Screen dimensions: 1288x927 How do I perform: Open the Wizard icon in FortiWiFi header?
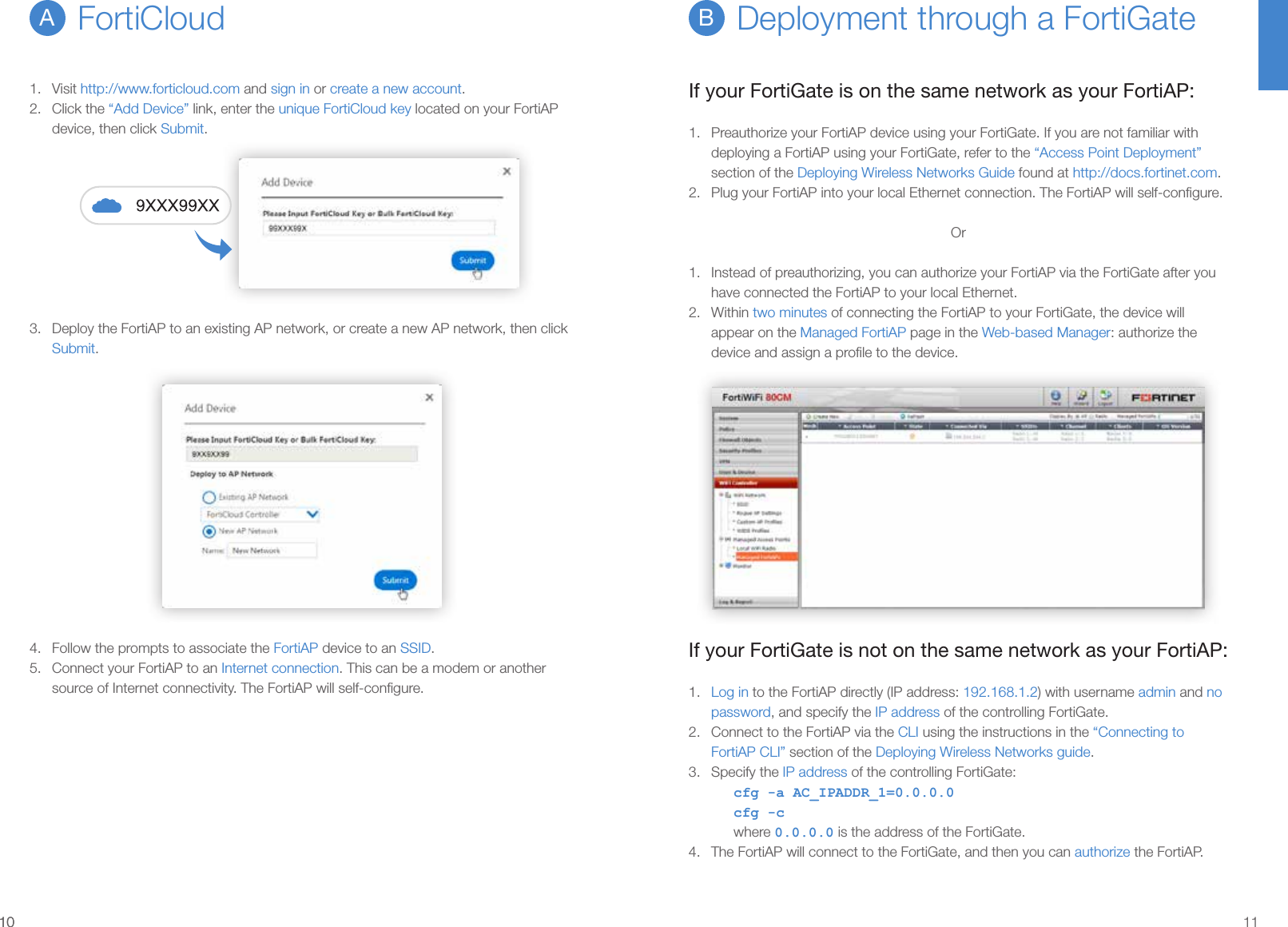click(x=1081, y=396)
